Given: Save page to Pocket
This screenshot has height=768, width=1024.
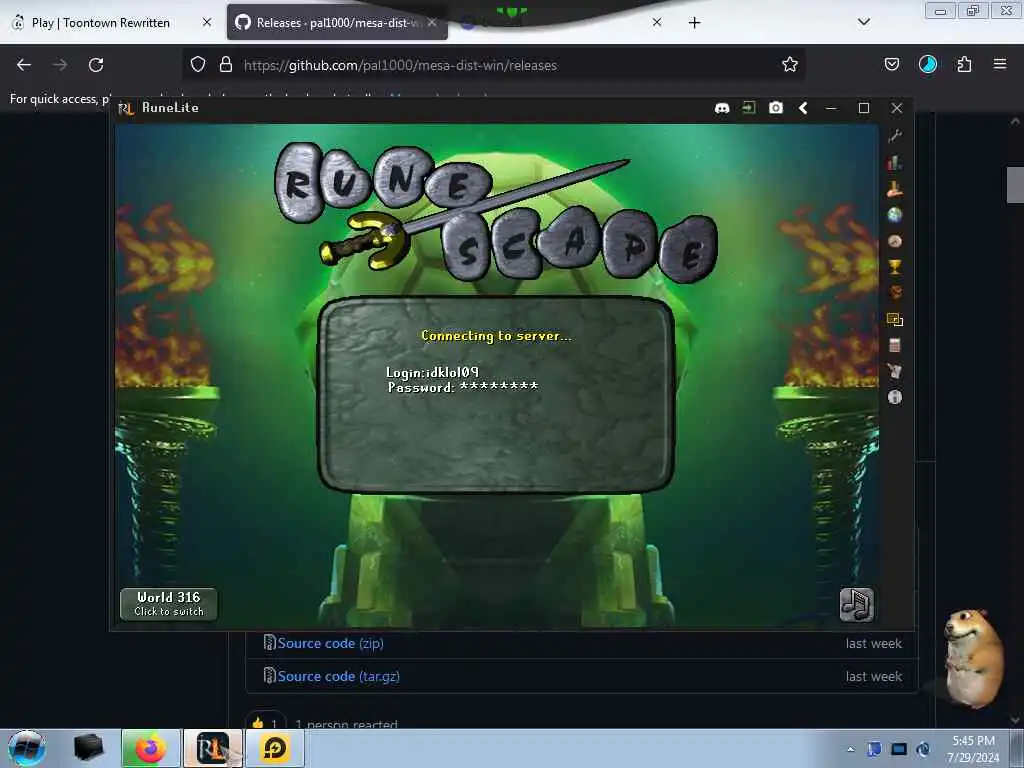Looking at the screenshot, I should click(x=892, y=64).
